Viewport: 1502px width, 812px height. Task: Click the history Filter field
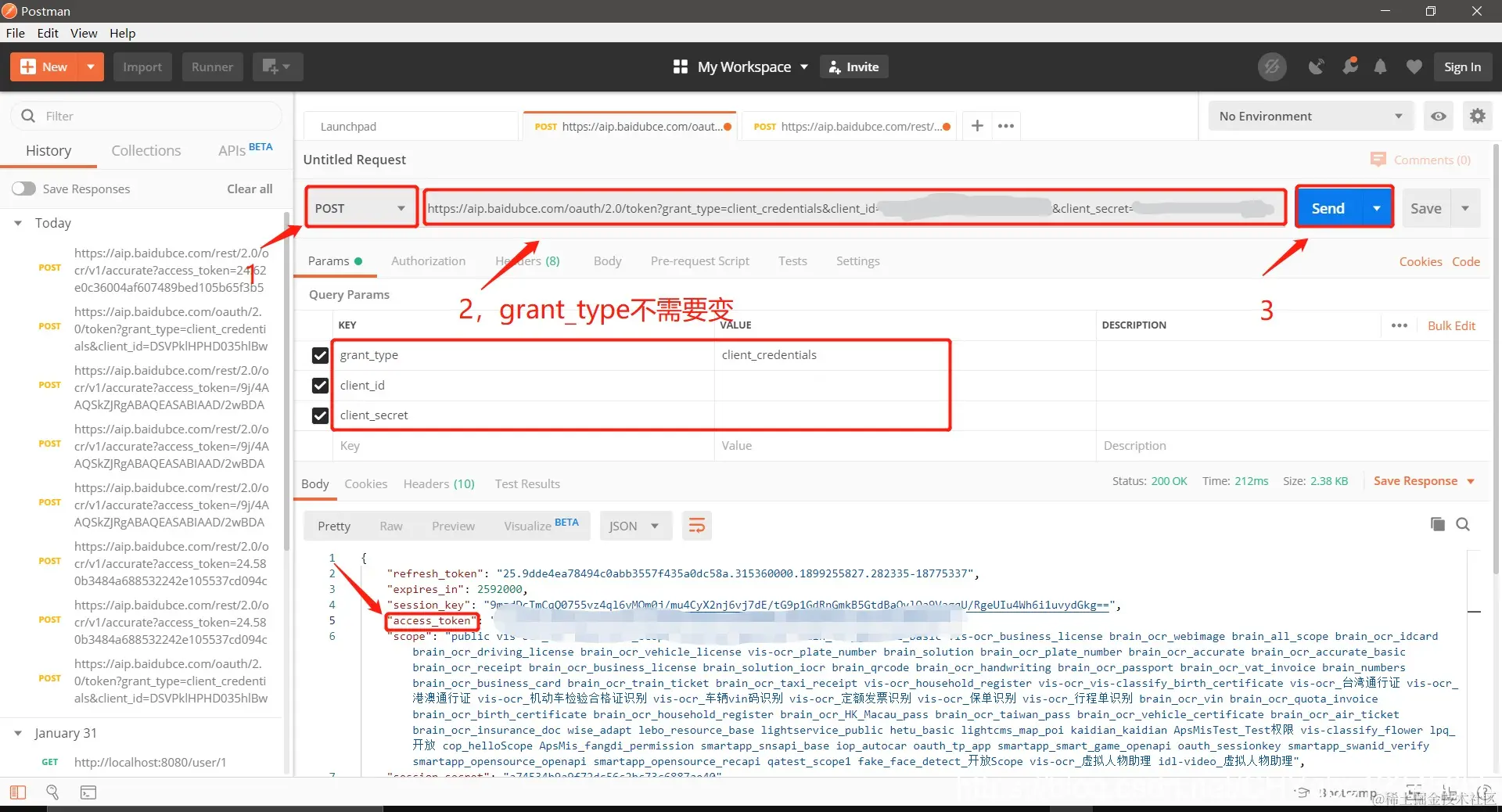click(x=146, y=116)
